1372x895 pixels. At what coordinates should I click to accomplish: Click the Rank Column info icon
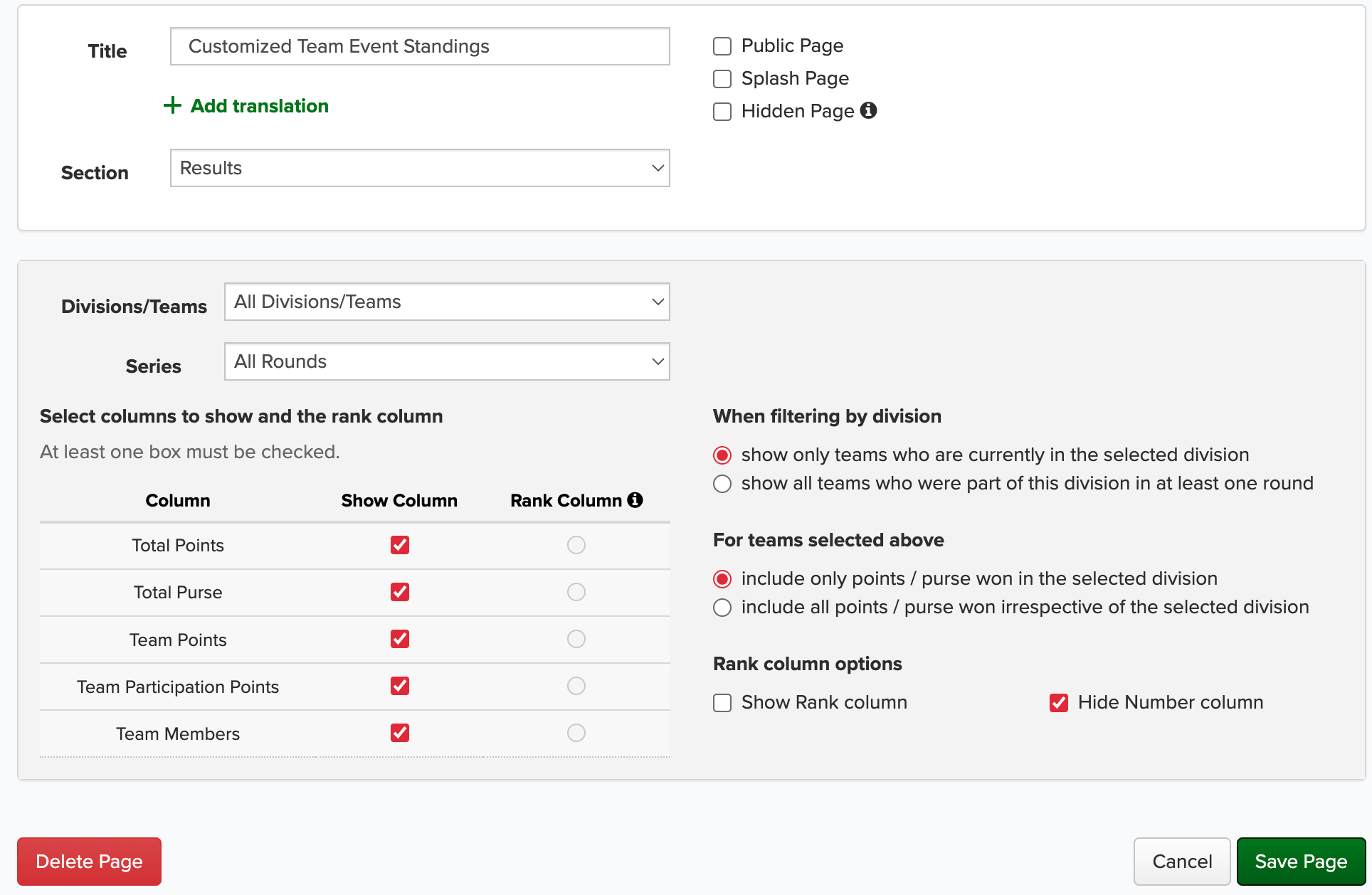(x=635, y=500)
